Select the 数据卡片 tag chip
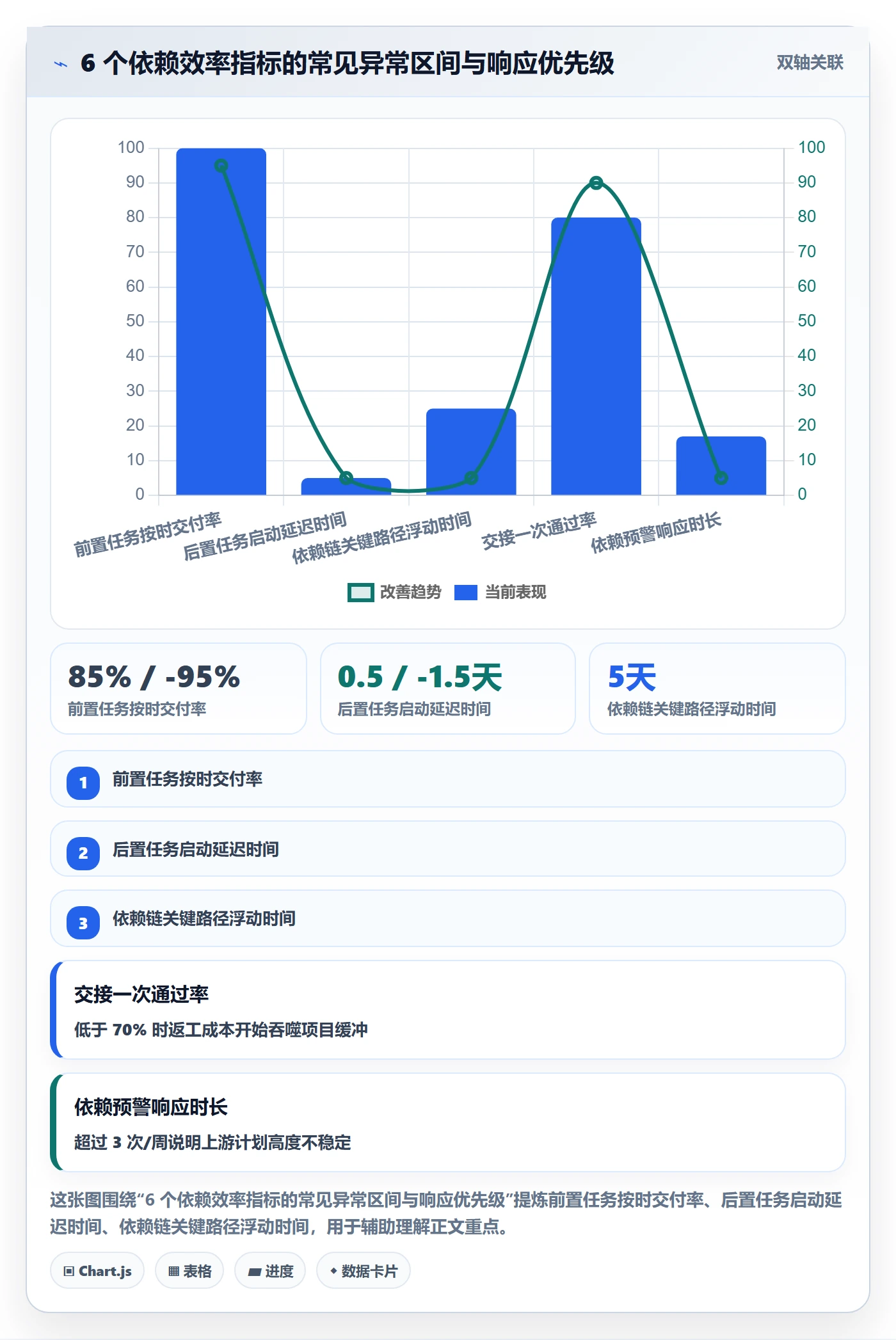This screenshot has height=1340, width=896. point(364,1271)
